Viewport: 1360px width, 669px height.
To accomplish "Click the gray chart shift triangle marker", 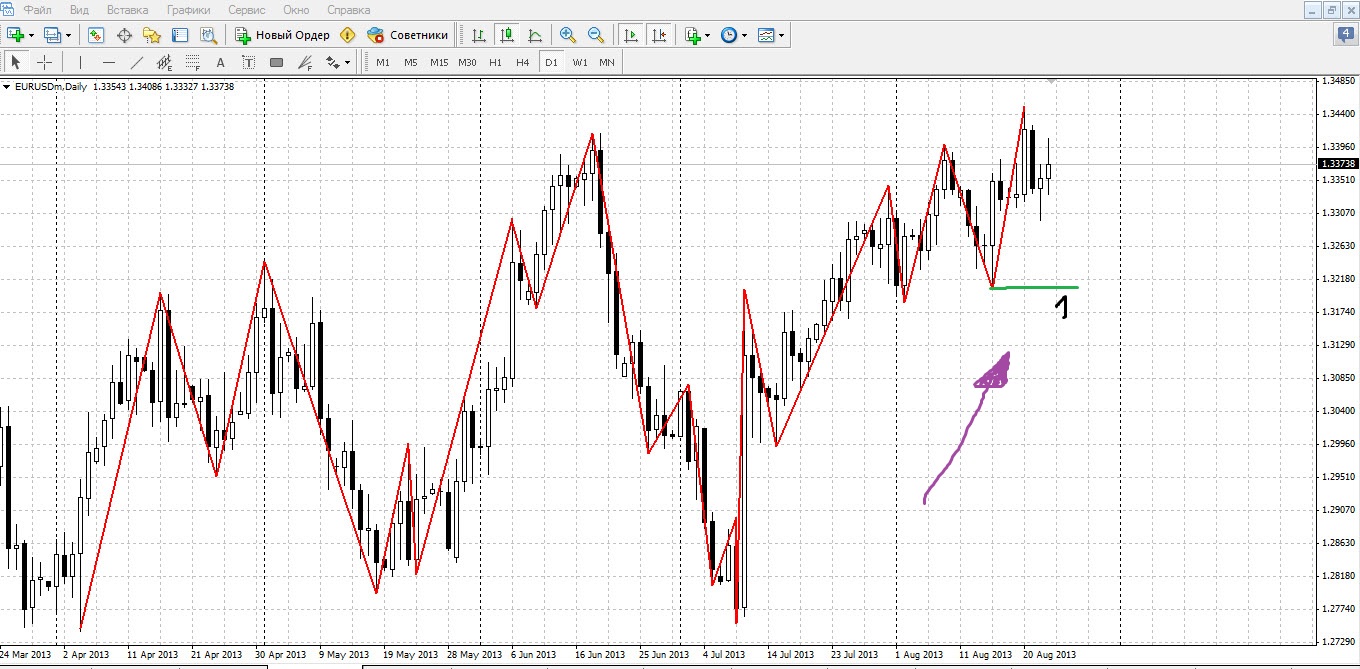I will (x=1051, y=80).
